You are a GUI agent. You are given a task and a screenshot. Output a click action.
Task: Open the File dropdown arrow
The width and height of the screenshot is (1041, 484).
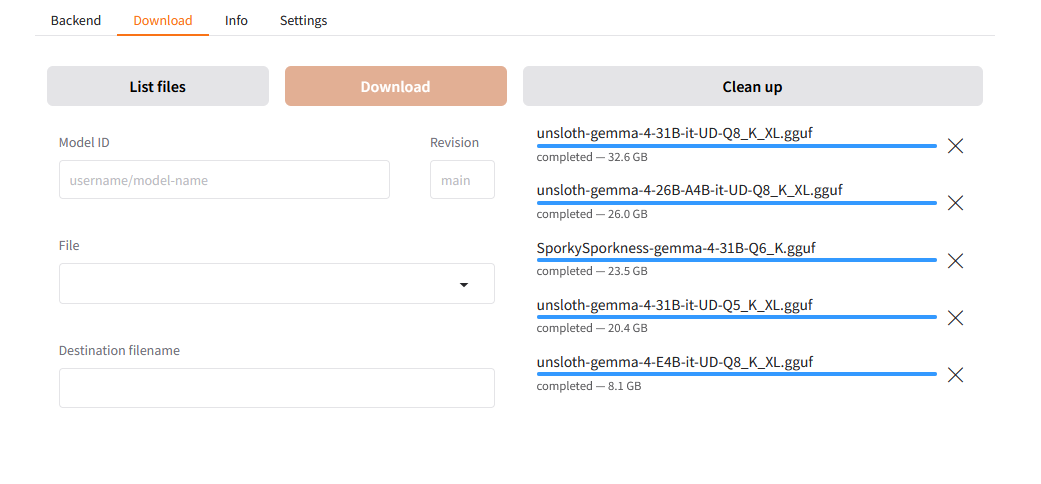(x=464, y=285)
